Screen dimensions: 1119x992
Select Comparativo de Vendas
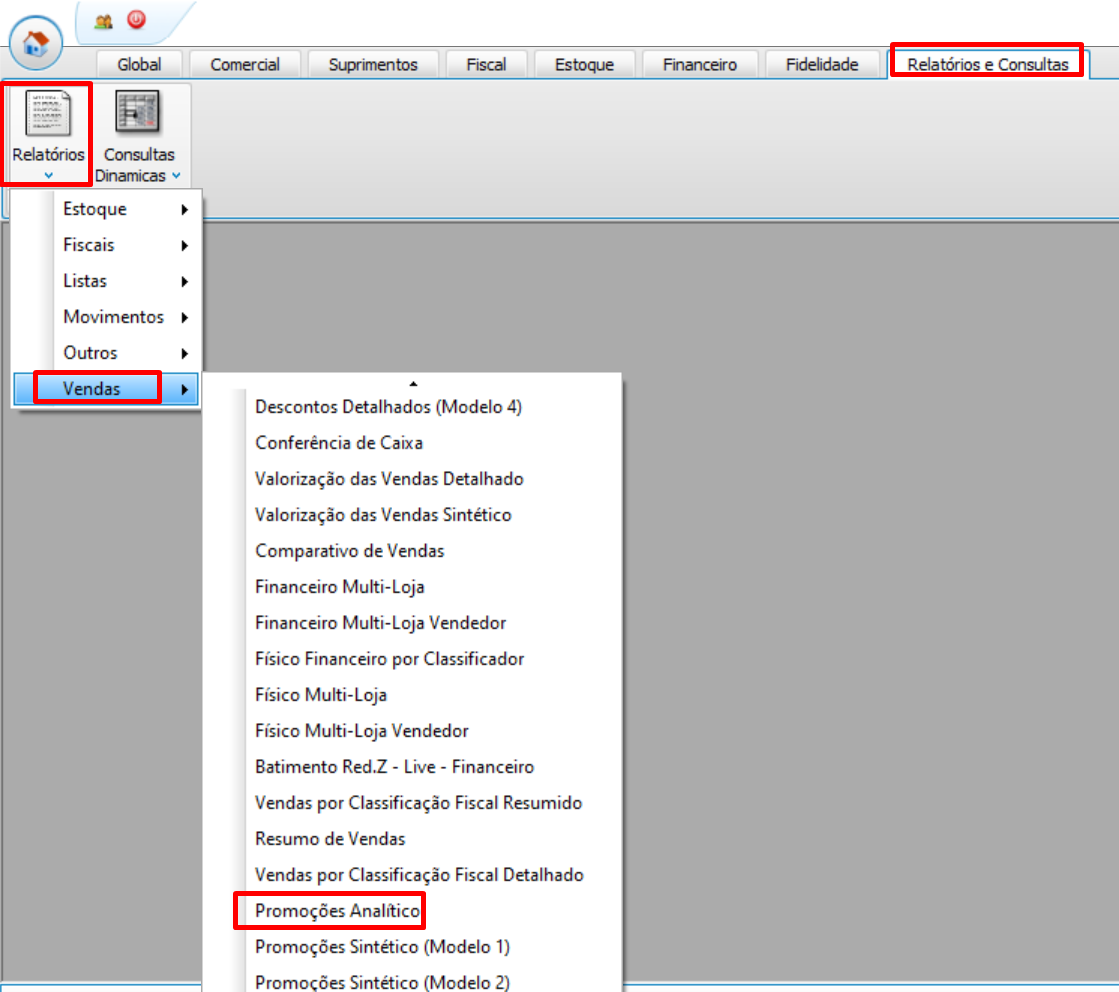pyautogui.click(x=350, y=551)
